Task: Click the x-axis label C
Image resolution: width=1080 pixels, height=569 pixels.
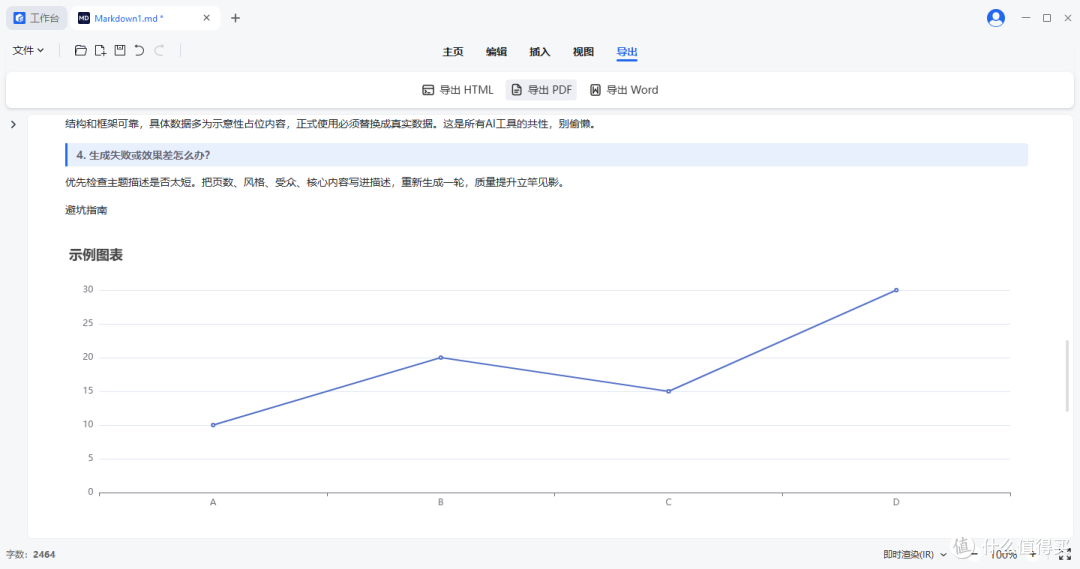Action: [x=668, y=502]
